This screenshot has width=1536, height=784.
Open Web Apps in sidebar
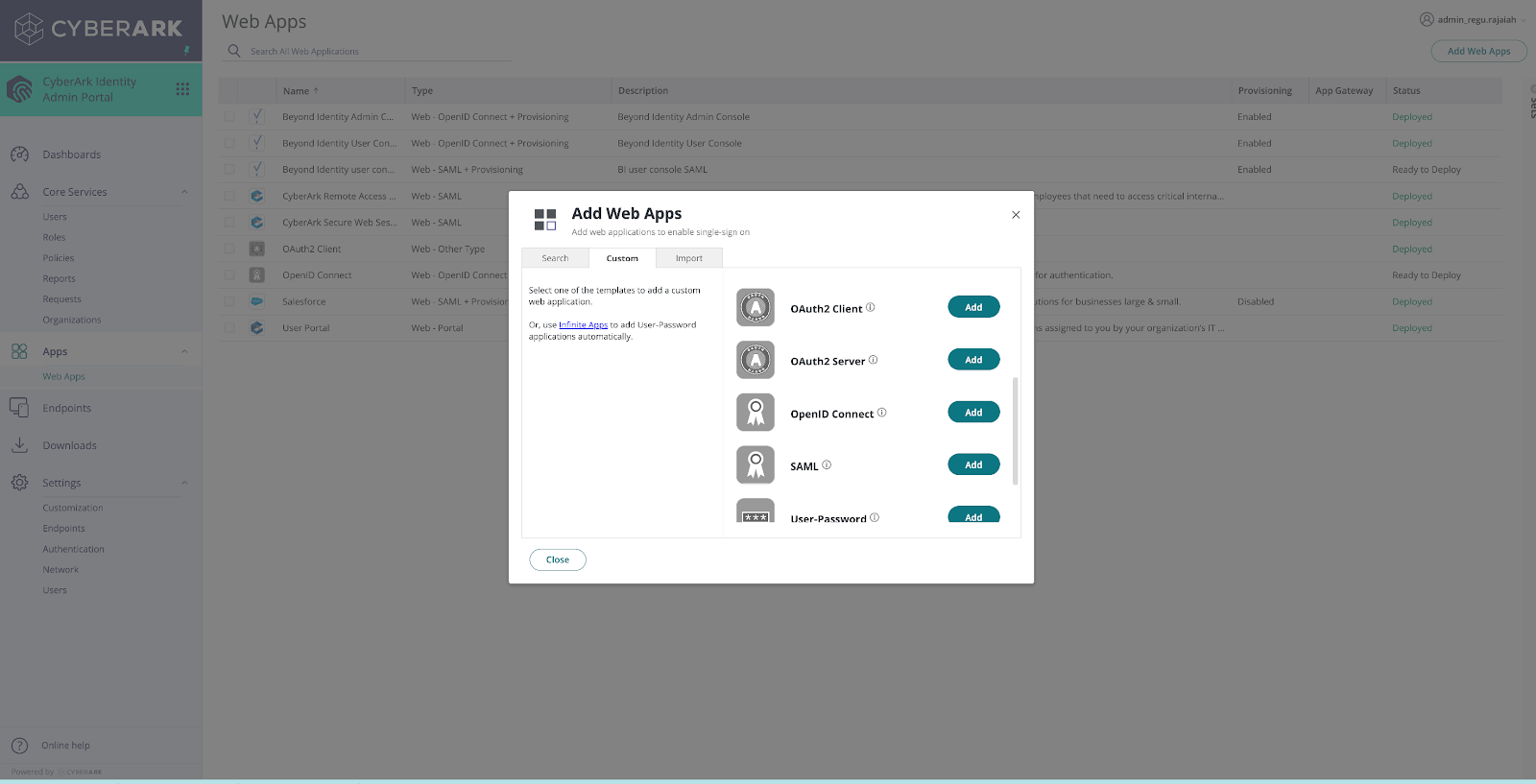tap(63, 376)
